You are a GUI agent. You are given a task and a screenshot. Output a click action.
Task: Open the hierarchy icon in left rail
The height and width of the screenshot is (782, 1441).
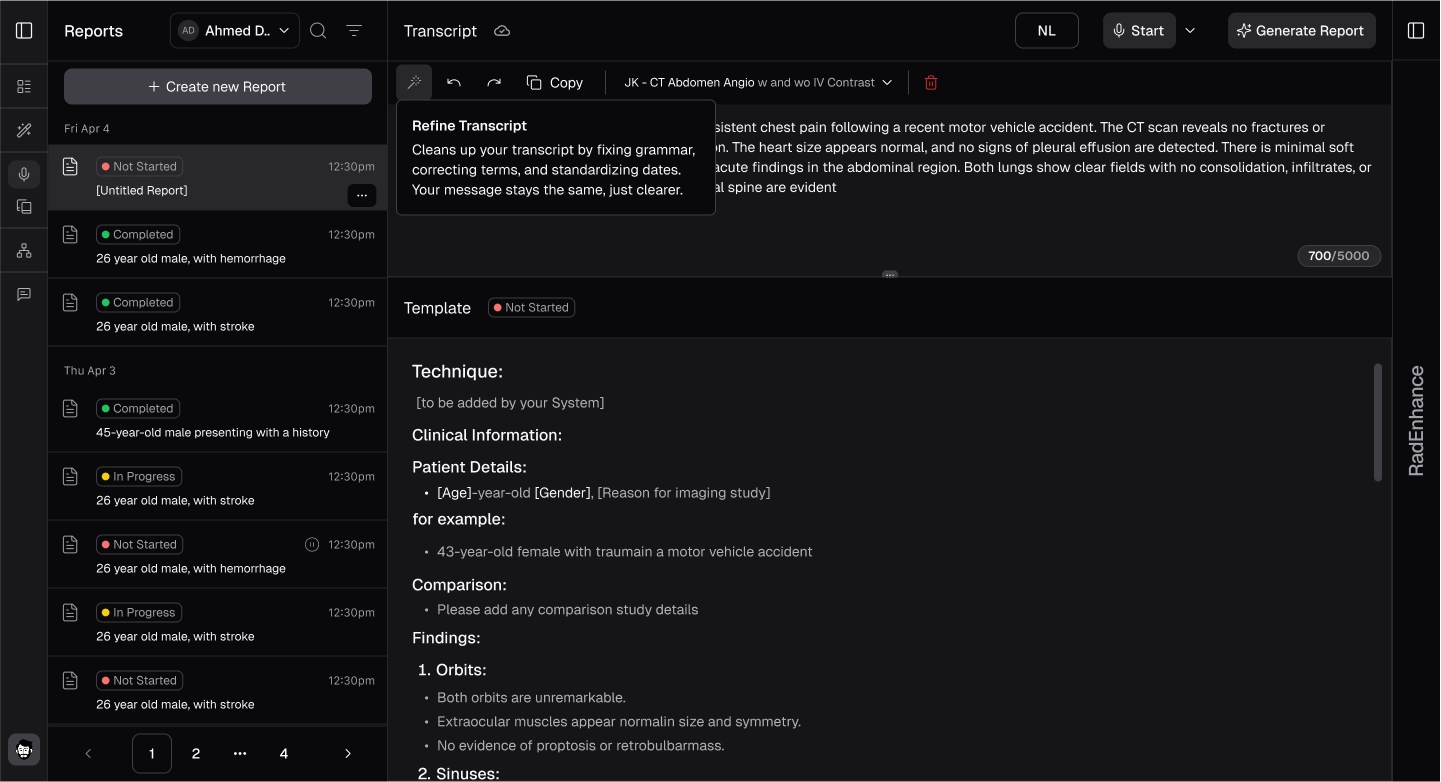24,251
